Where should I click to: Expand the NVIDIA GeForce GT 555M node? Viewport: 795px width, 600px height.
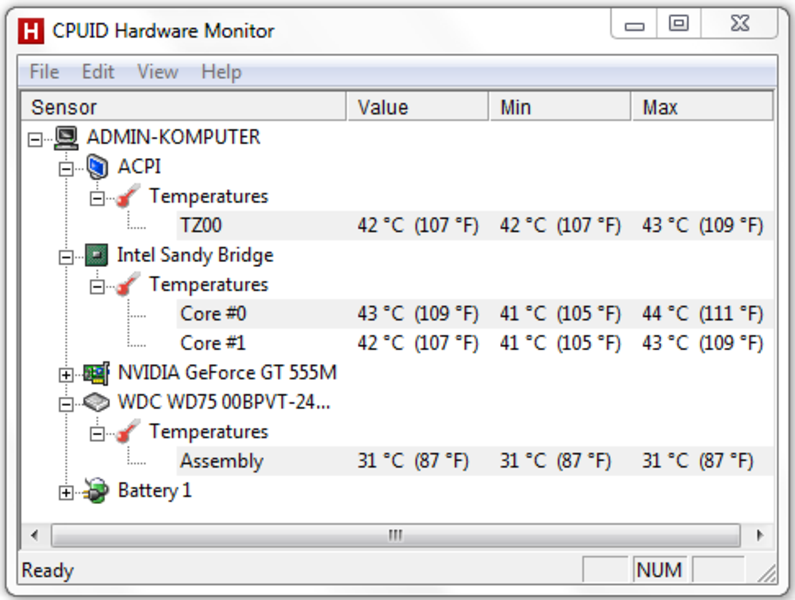tap(66, 375)
